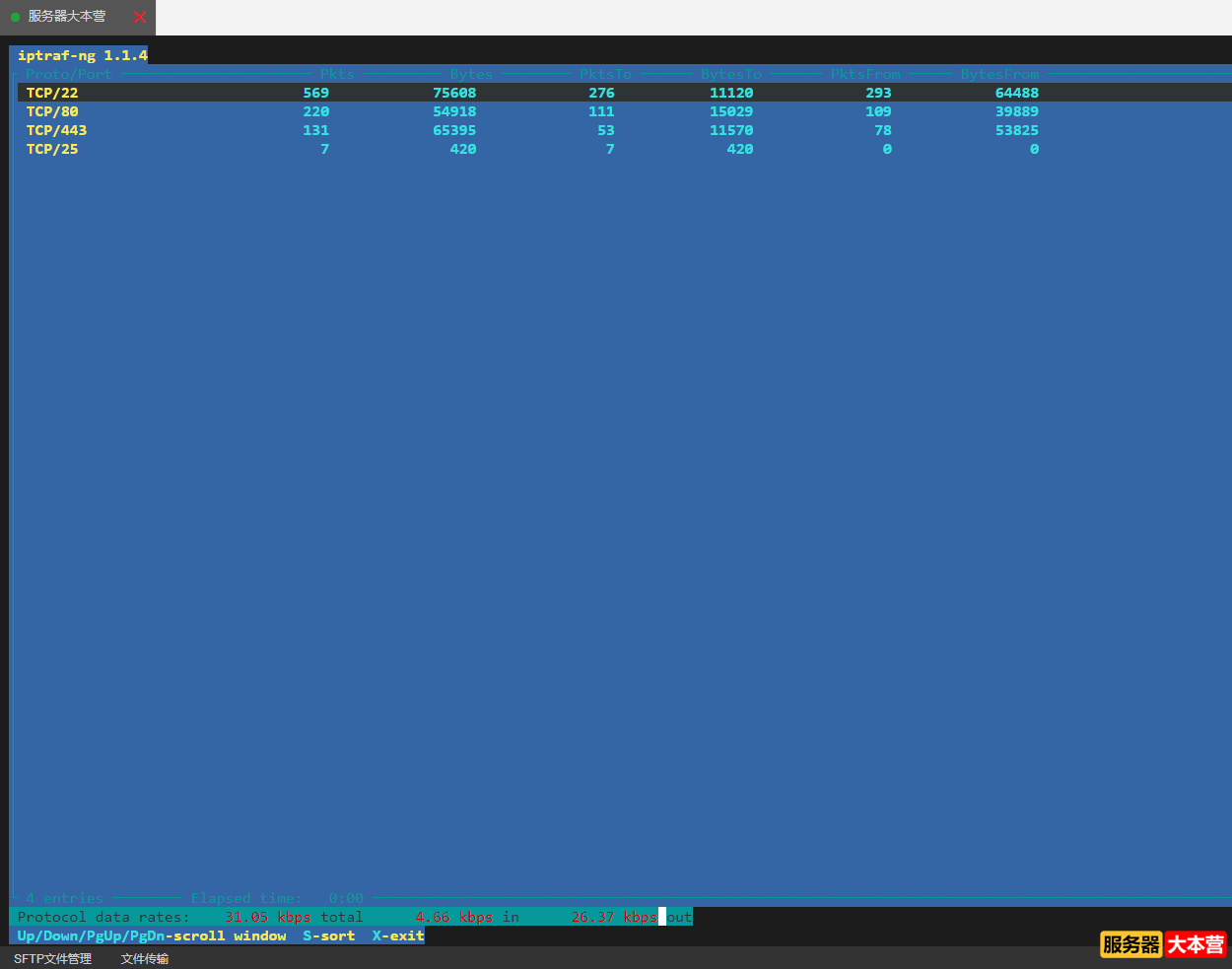Click the yellow 服务器 logo badge
Image resolution: width=1232 pixels, height=969 pixels.
[x=1131, y=944]
